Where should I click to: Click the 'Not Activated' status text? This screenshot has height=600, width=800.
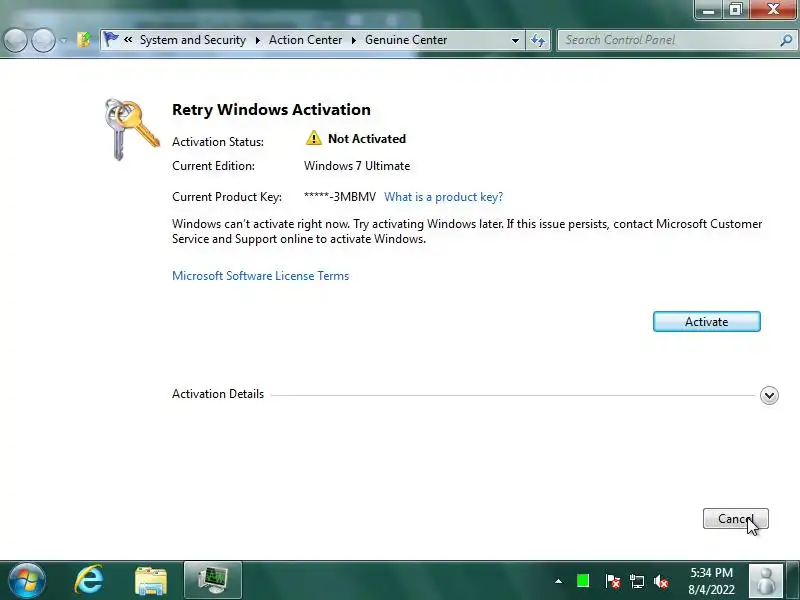coord(367,139)
